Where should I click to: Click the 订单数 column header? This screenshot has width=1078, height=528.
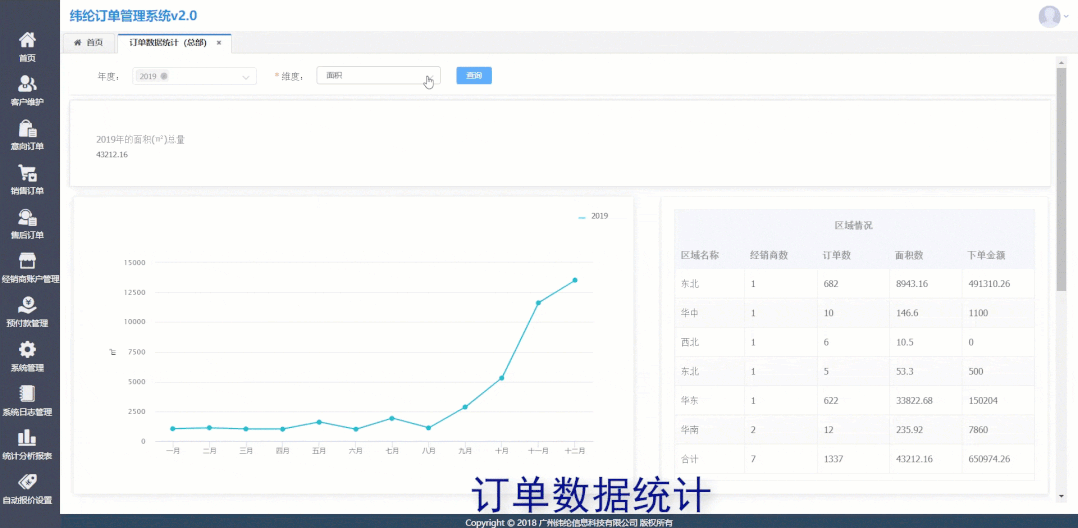click(x=837, y=255)
